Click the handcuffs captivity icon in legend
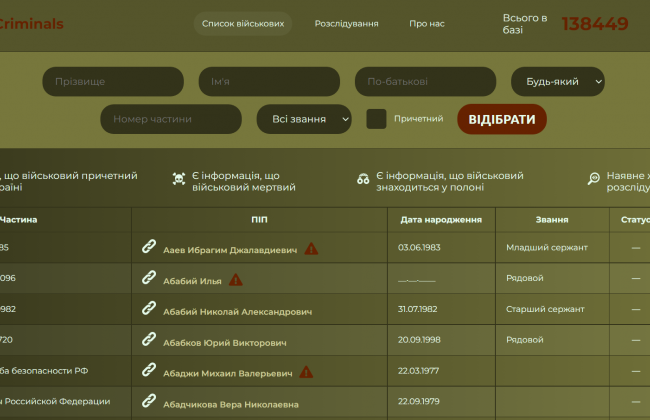 [x=363, y=180]
